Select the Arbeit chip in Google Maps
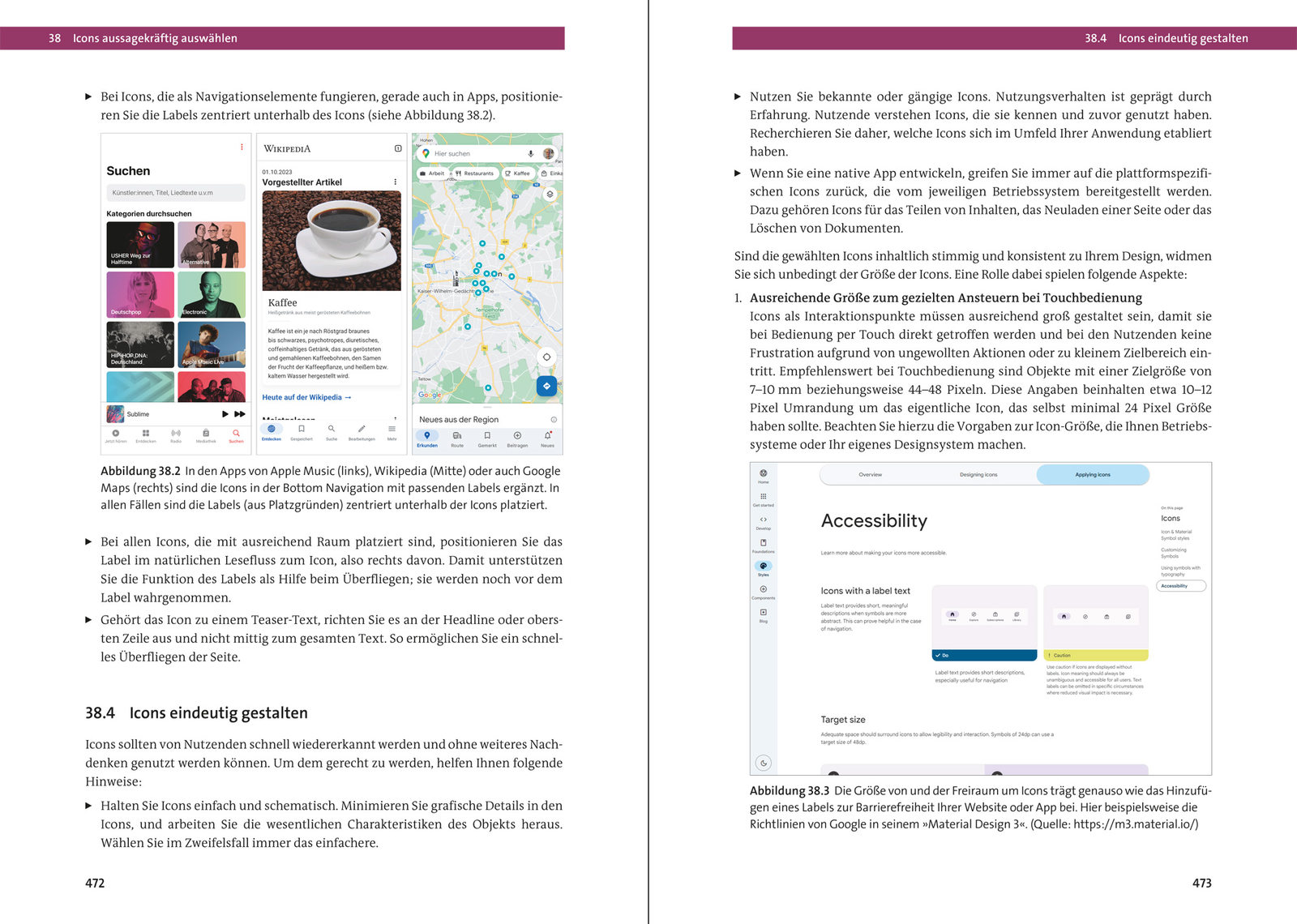1297x924 pixels. [433, 173]
